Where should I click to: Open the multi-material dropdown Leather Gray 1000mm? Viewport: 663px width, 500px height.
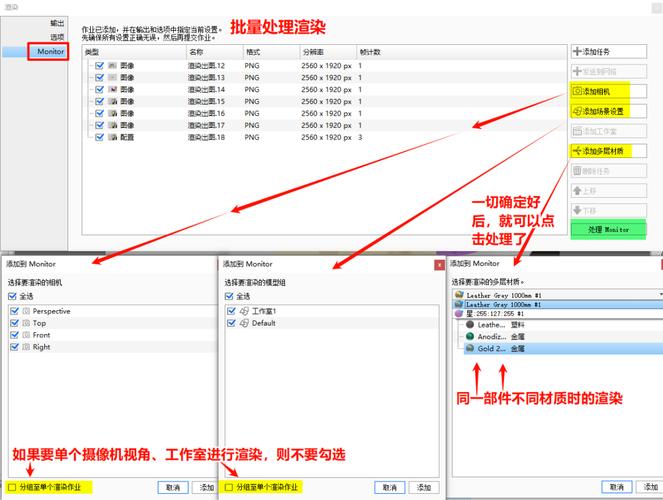point(553,296)
